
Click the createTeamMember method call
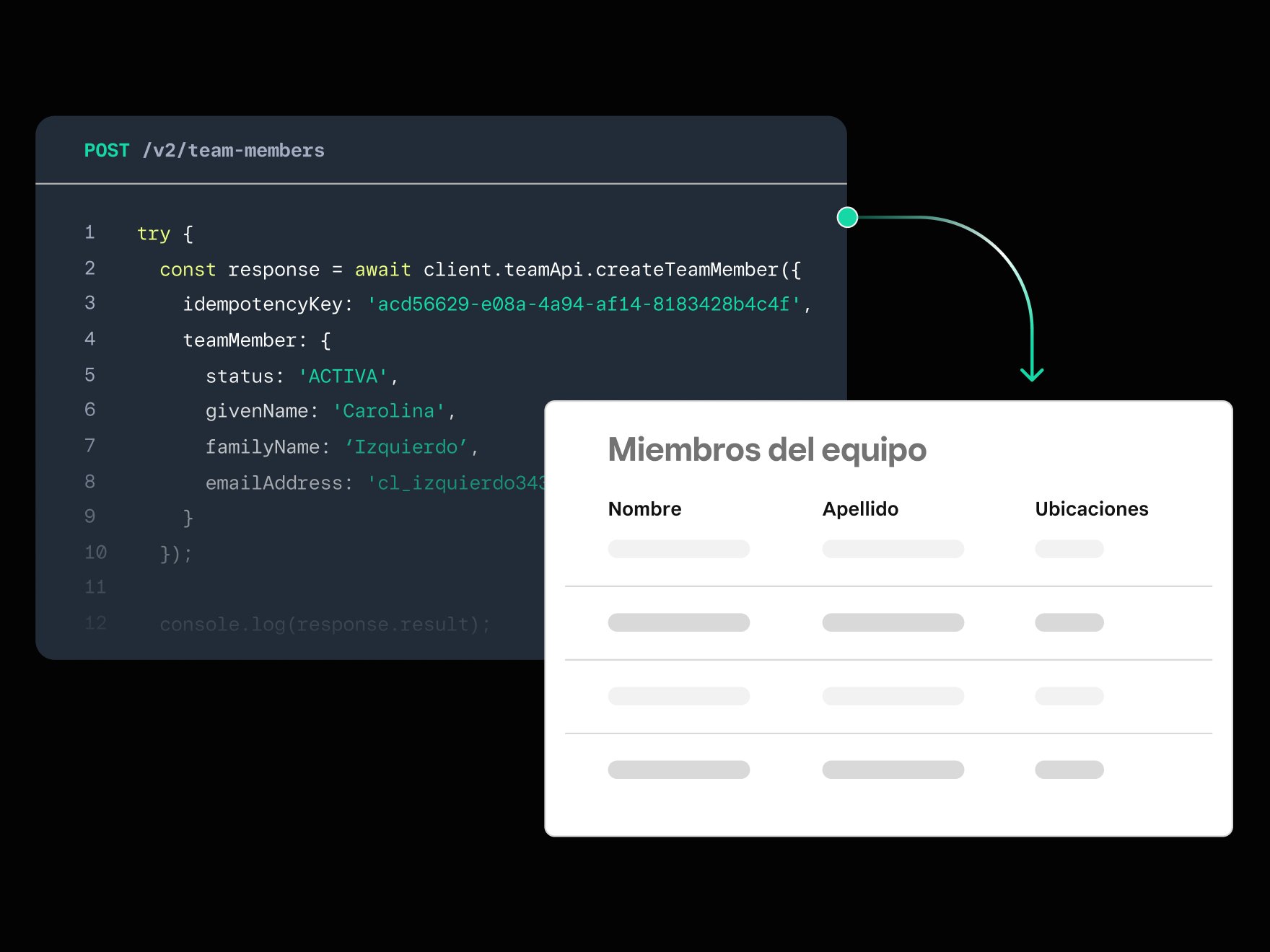point(687,270)
